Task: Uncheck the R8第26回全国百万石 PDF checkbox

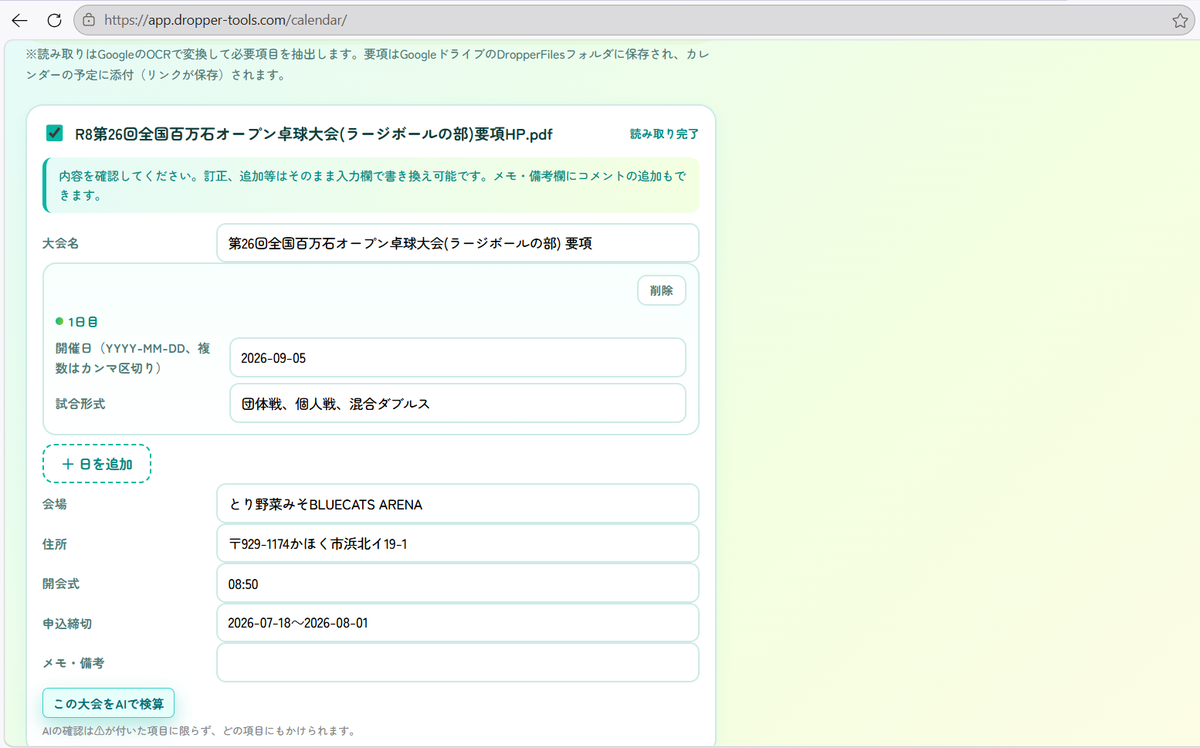Action: point(55,133)
